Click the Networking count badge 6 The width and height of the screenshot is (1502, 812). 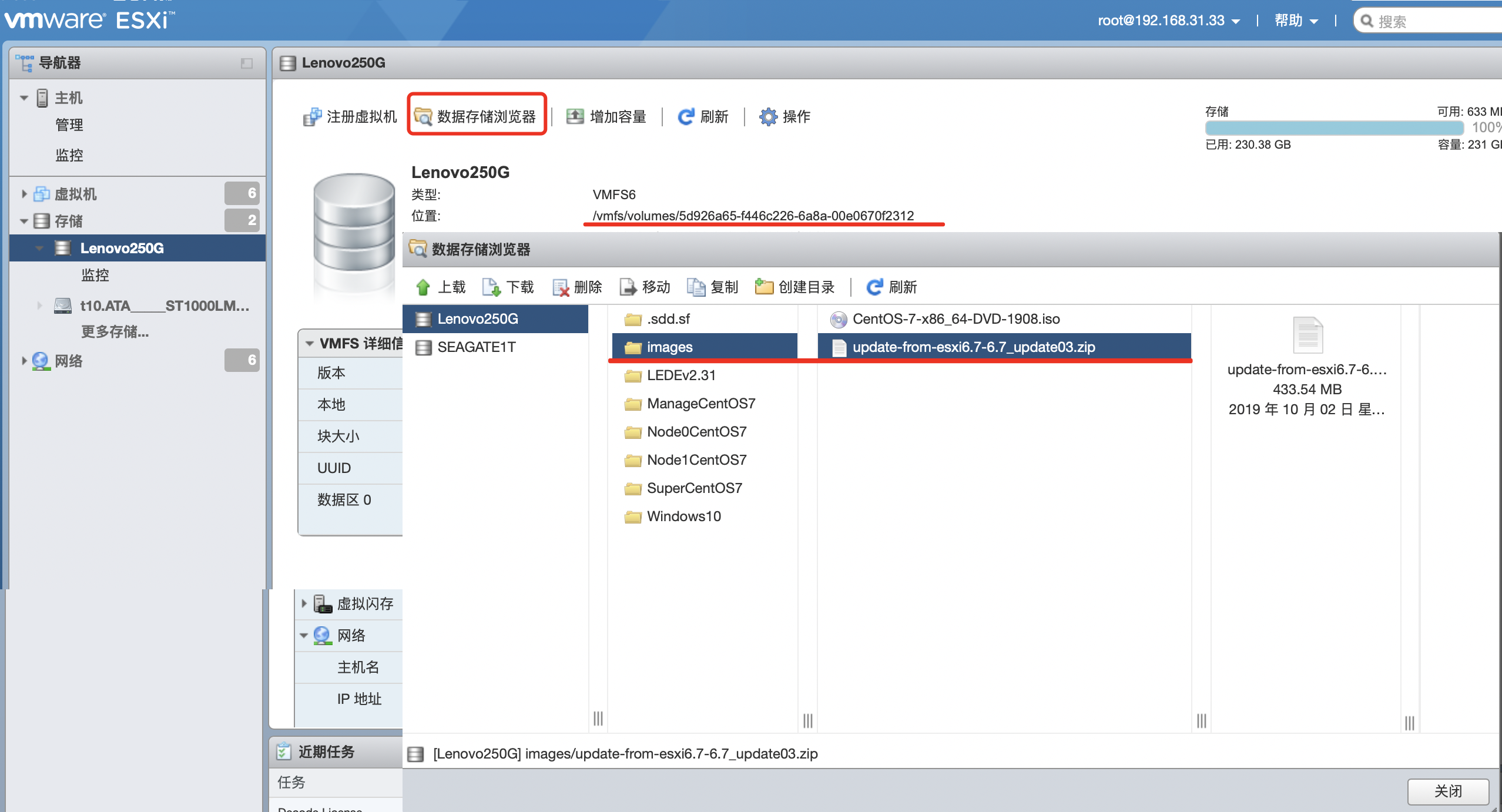pos(242,360)
